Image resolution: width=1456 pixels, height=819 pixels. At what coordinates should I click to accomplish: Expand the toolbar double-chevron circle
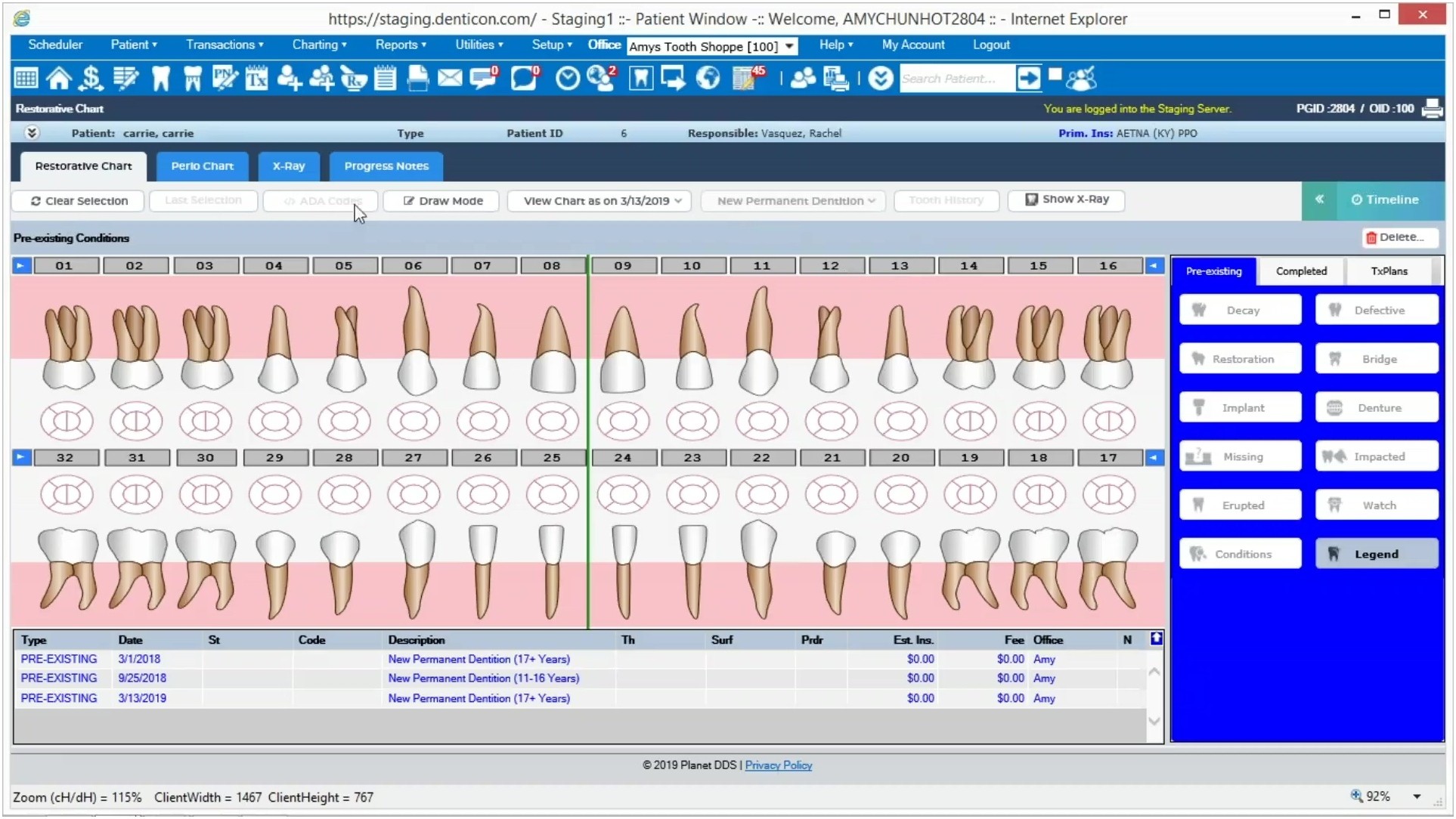tap(881, 78)
